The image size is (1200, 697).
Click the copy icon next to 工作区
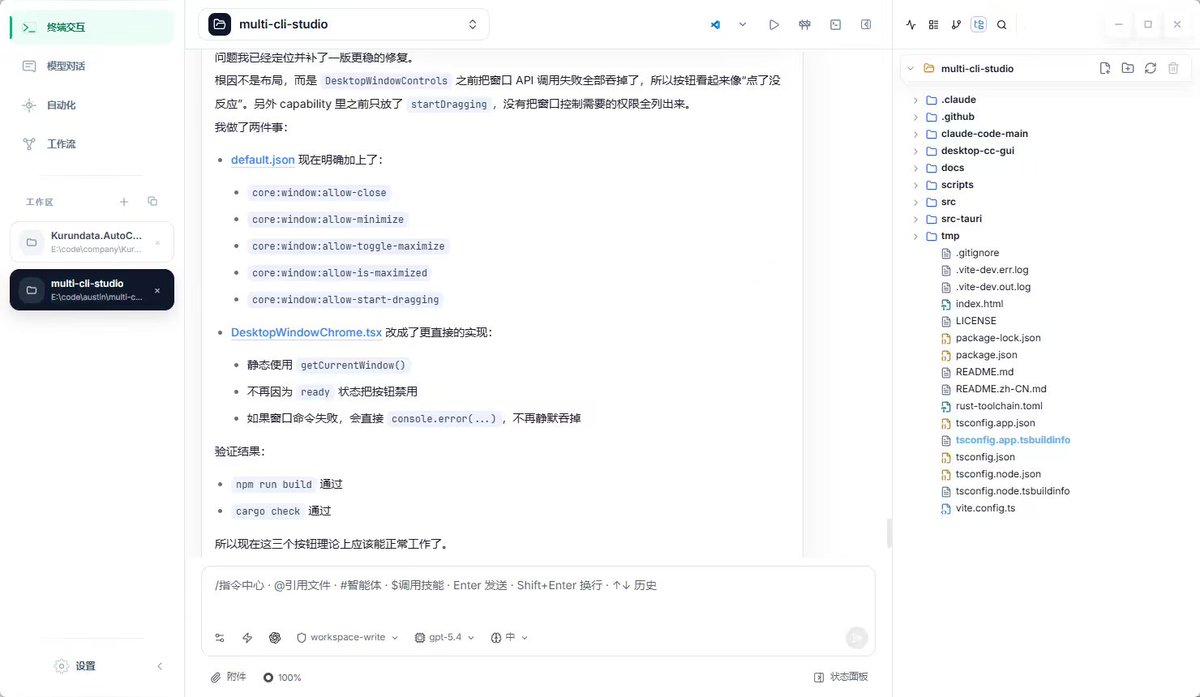[x=152, y=202]
